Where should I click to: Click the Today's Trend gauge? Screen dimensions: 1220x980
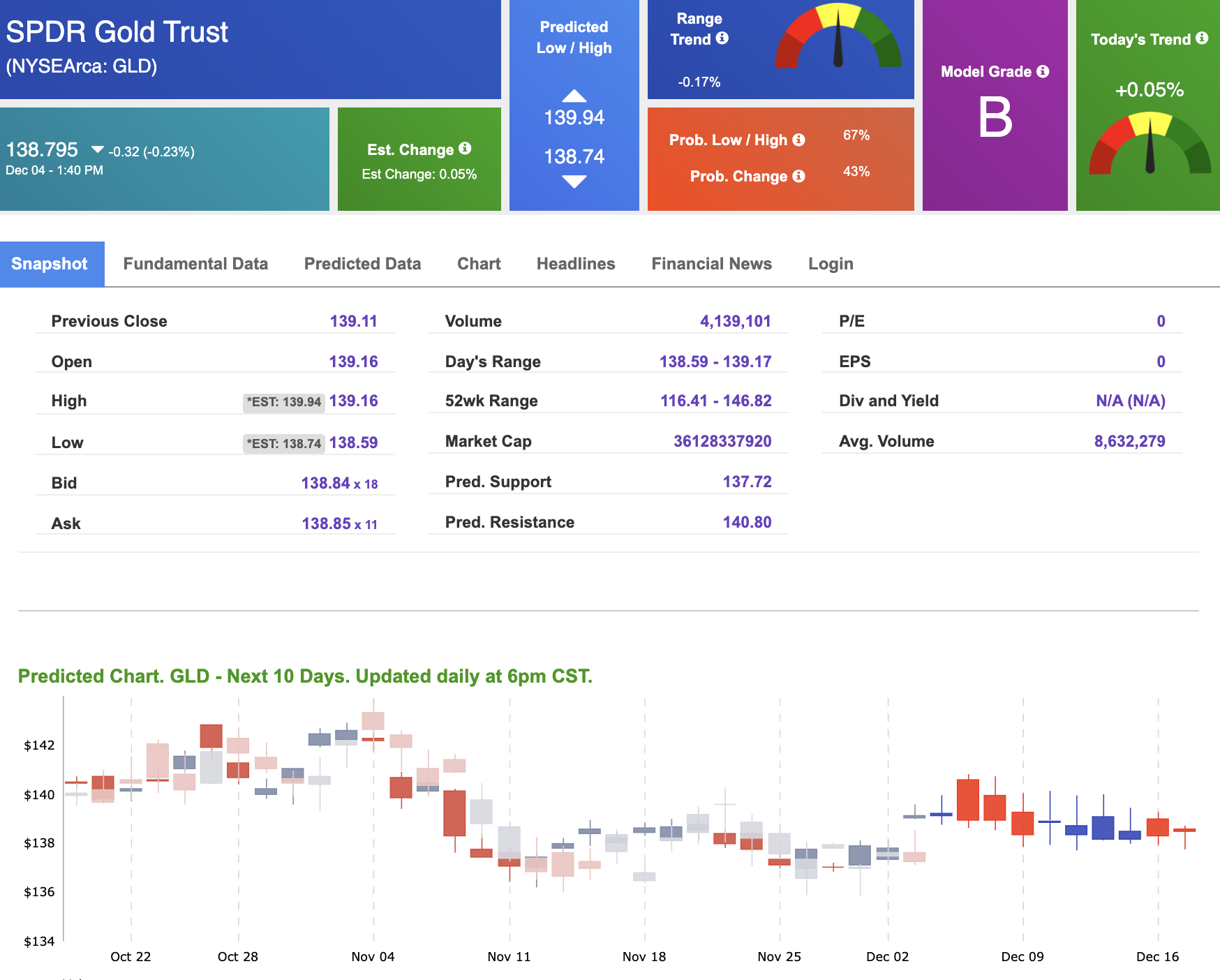coord(1150,144)
